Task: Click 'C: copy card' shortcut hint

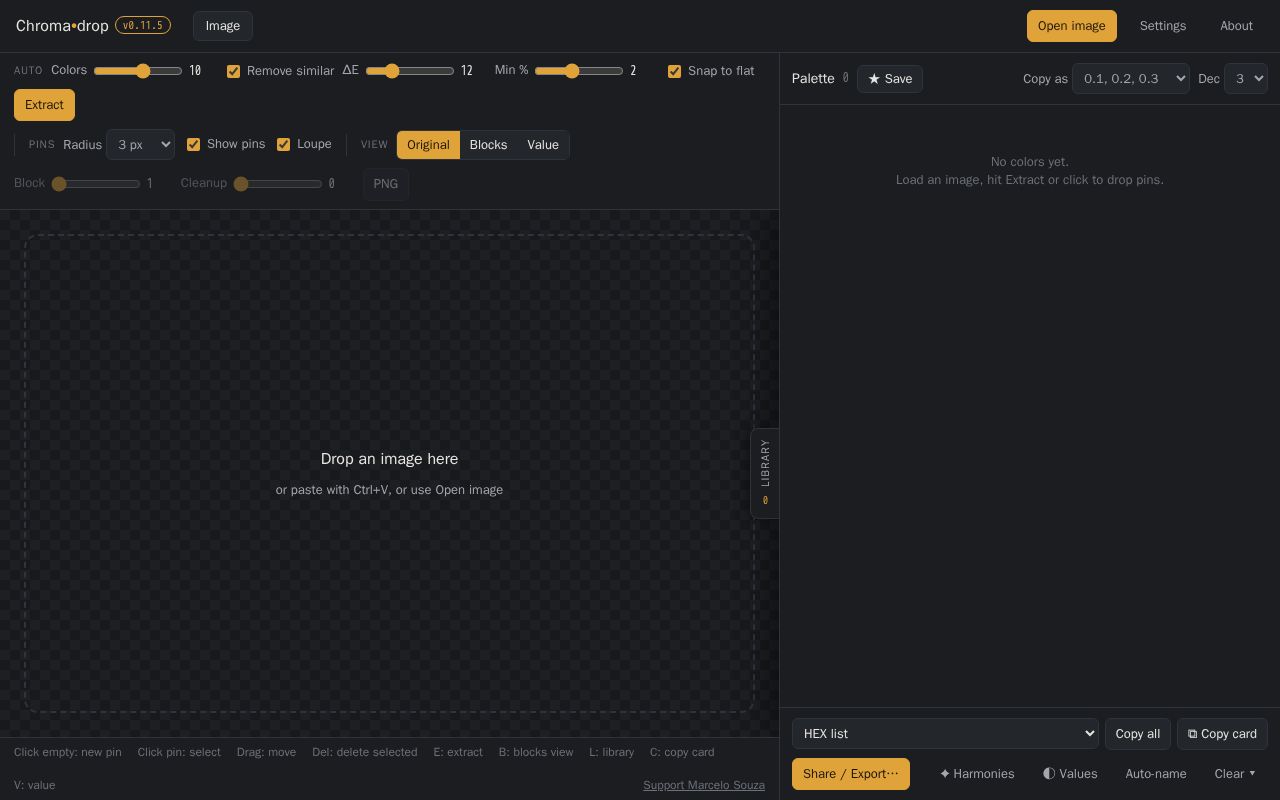Action: (x=682, y=752)
